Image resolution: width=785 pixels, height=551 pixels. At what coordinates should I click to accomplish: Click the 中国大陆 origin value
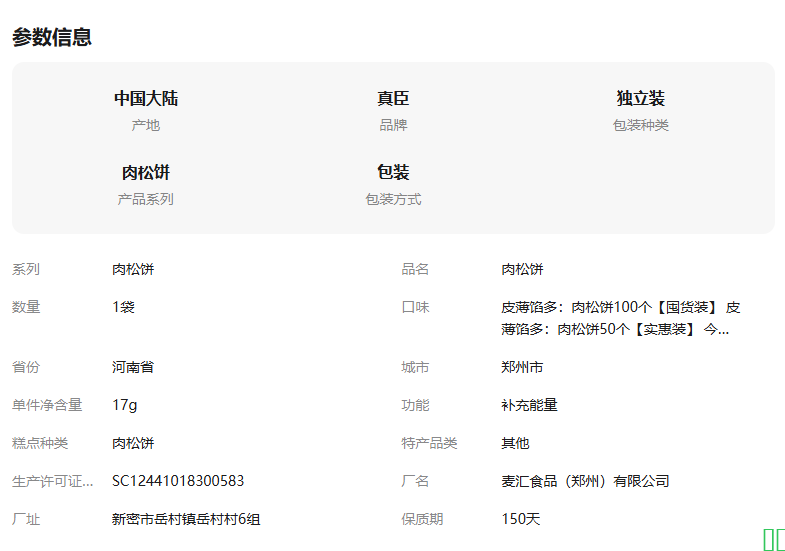[x=146, y=98]
